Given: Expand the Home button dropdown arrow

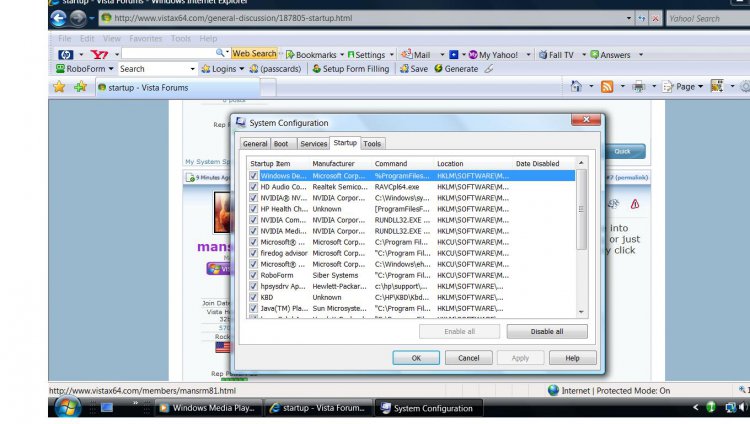Looking at the screenshot, I should (x=591, y=86).
